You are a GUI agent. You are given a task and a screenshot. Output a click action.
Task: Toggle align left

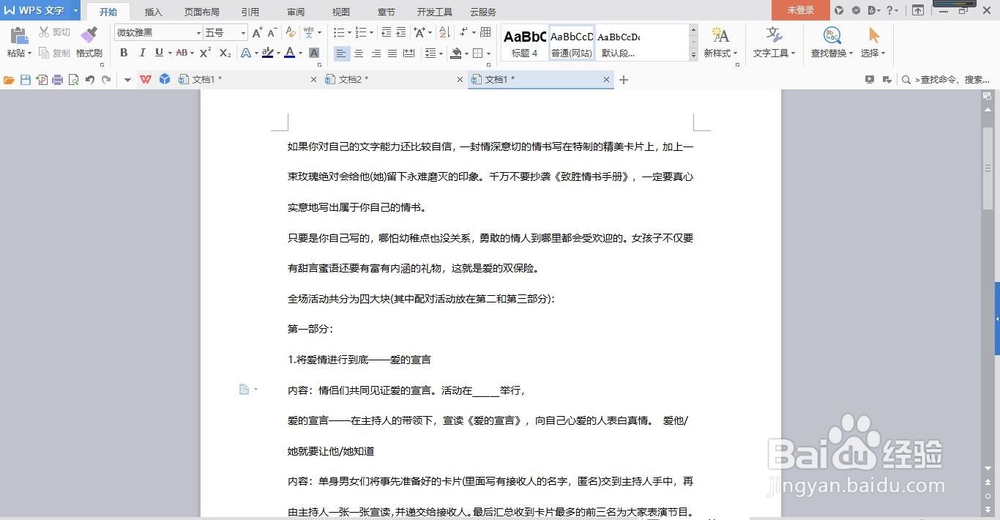(342, 54)
